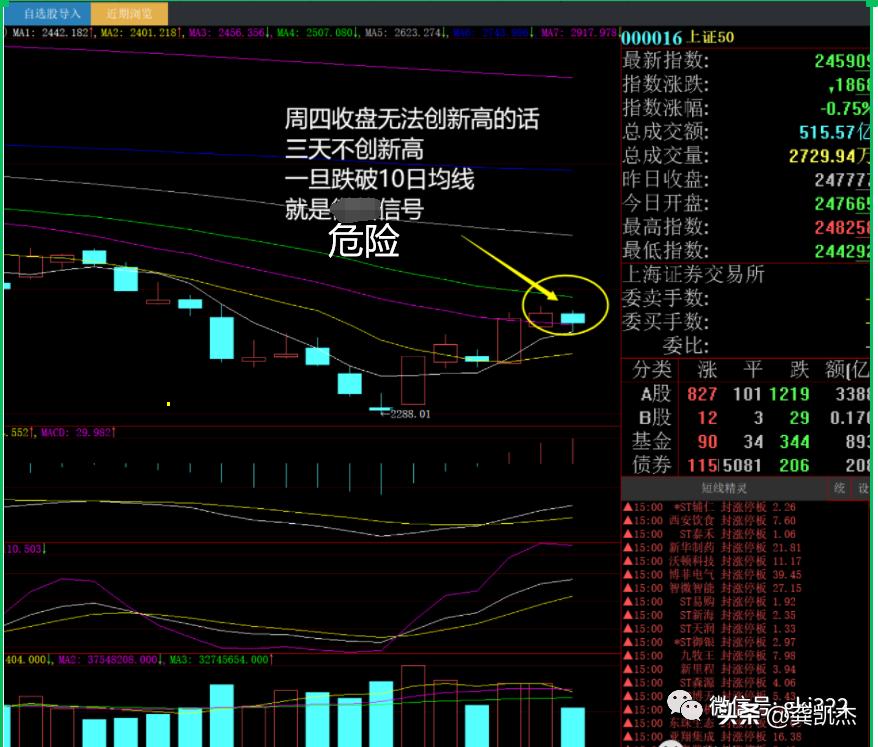Select the MA1: 2442.182 indicator label
Screen dimensions: 878x747
point(52,33)
